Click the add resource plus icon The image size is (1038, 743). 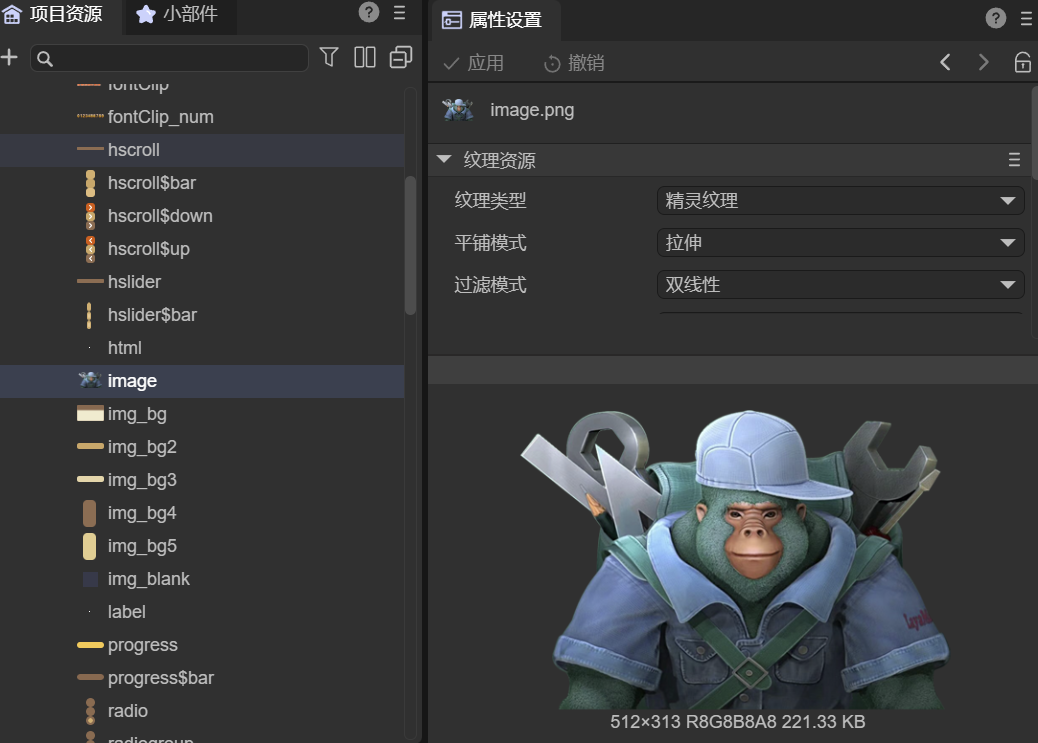coord(10,58)
